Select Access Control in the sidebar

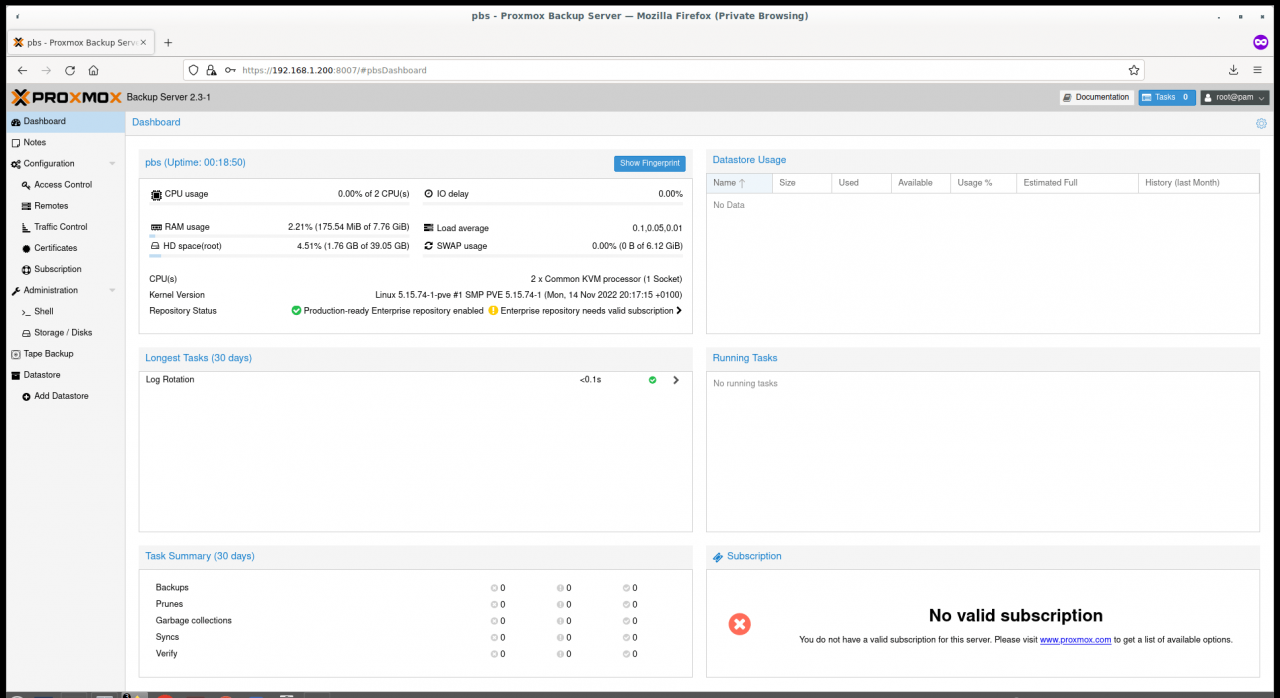click(x=62, y=184)
